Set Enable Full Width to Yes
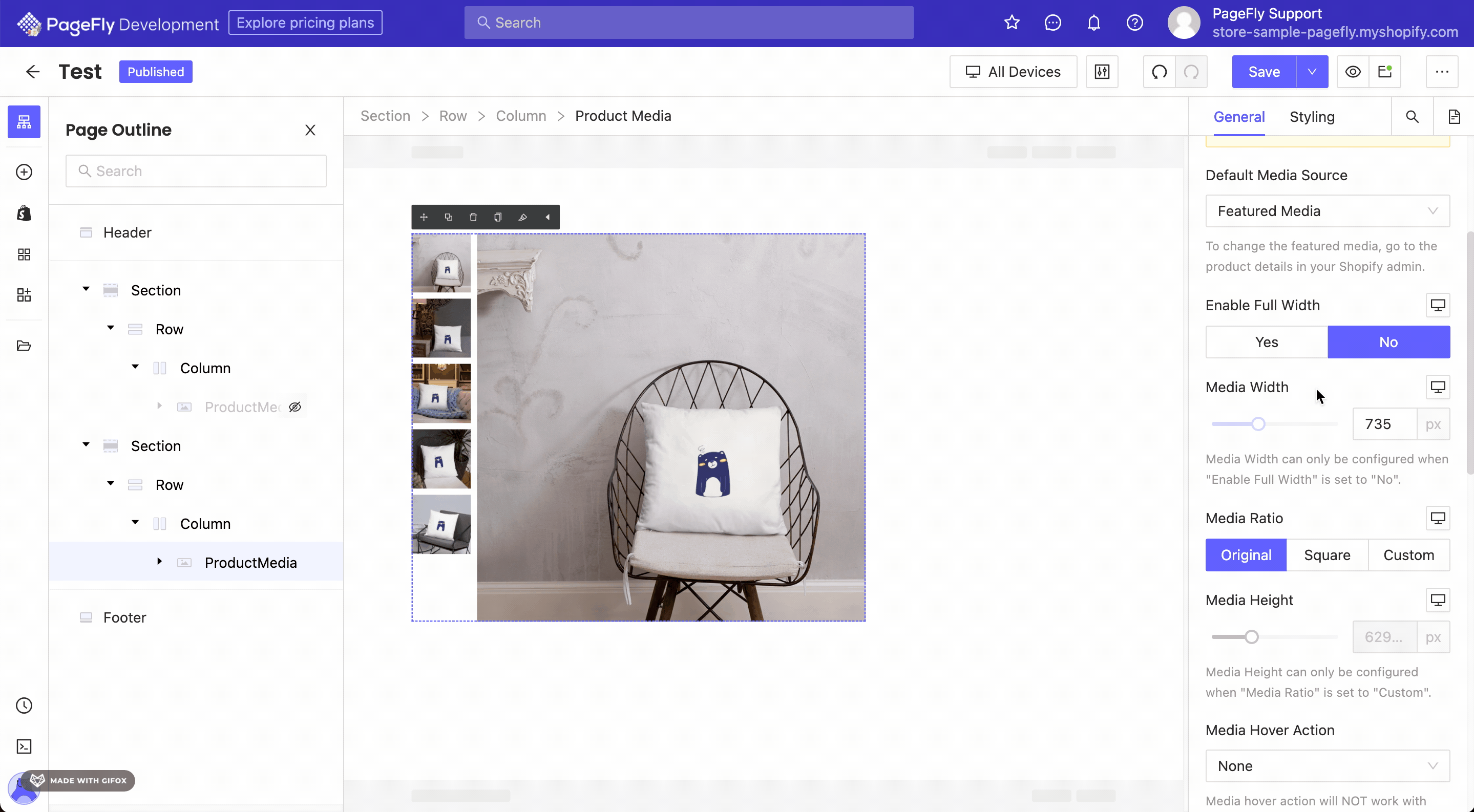The height and width of the screenshot is (812, 1474). [x=1267, y=342]
